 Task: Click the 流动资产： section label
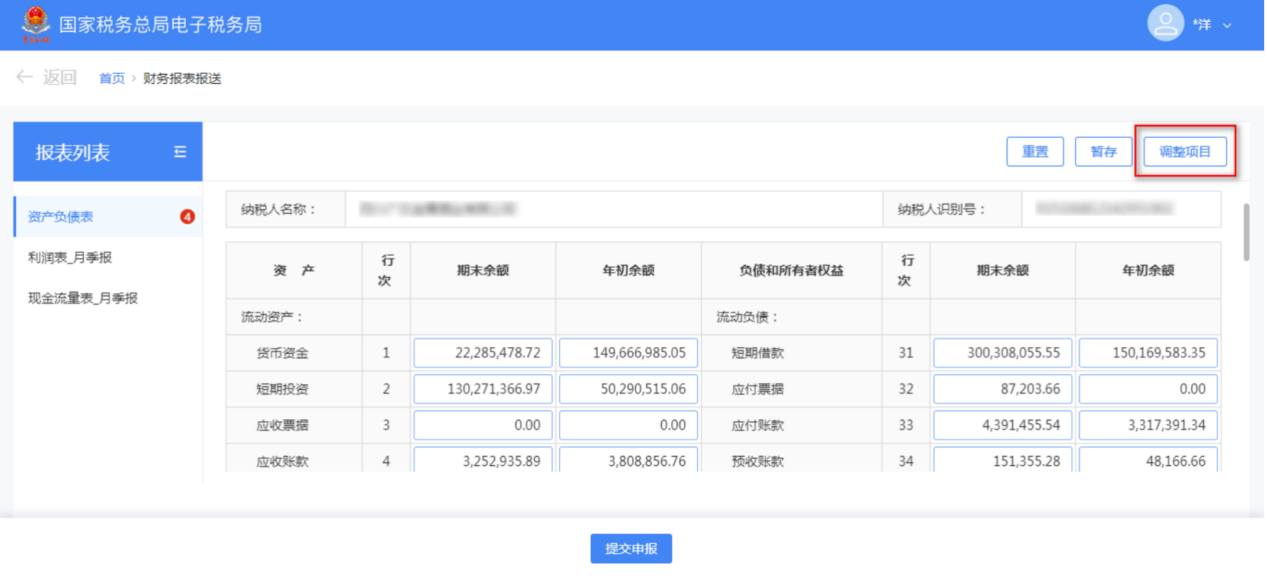point(272,317)
